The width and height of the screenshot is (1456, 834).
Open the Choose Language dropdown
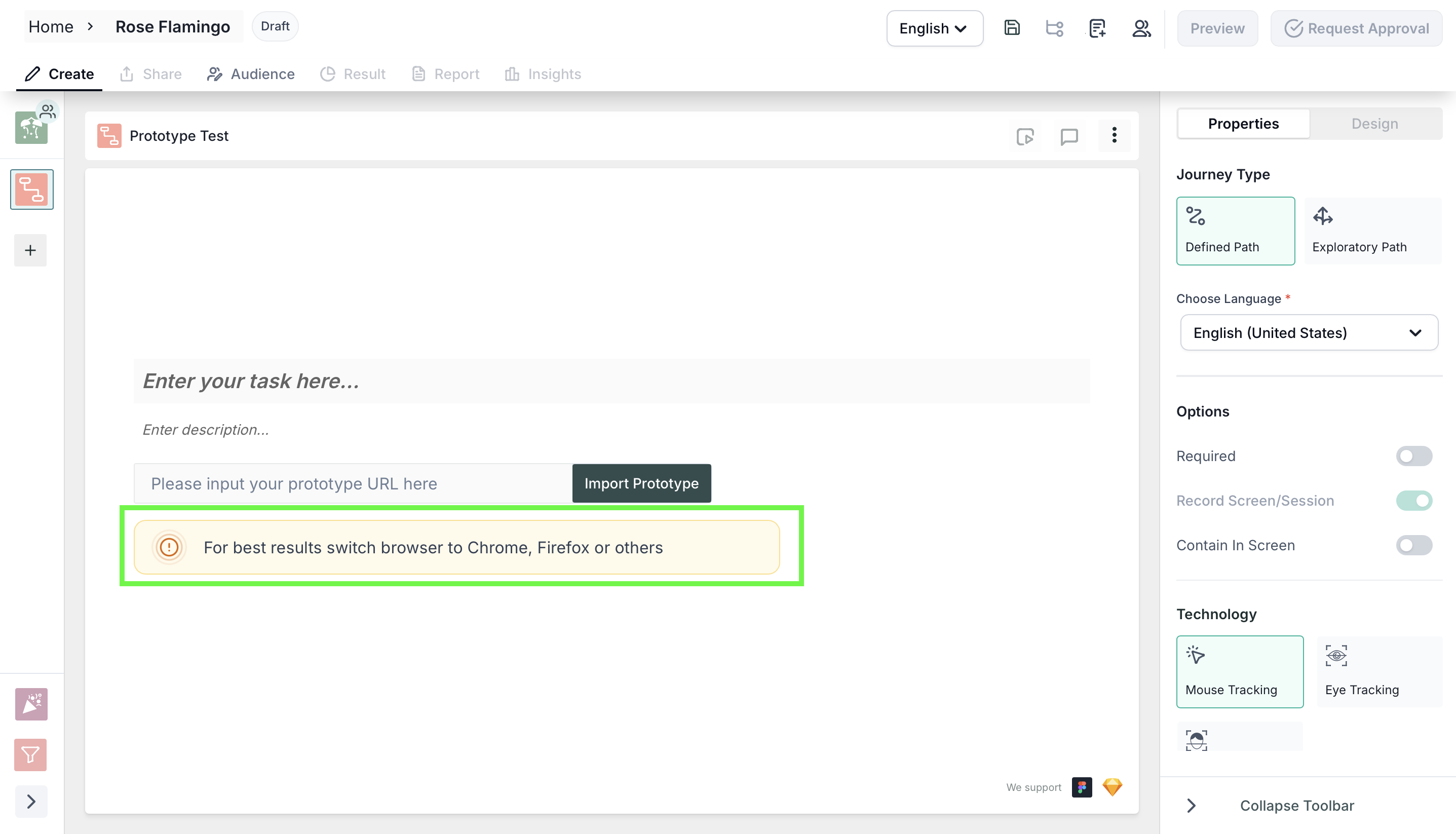click(1309, 333)
